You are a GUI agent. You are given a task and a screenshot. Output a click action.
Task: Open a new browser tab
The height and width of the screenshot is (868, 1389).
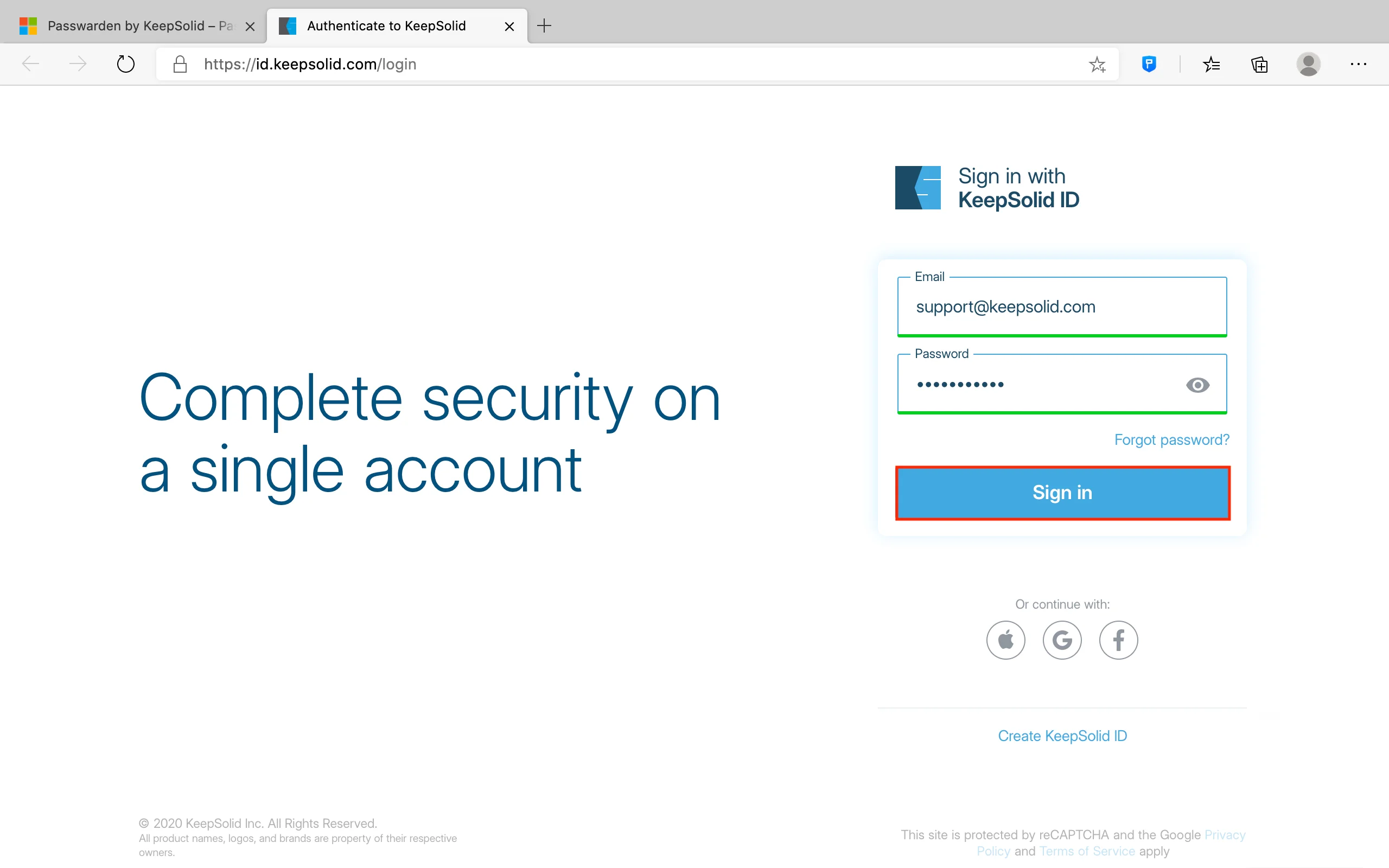pos(544,26)
